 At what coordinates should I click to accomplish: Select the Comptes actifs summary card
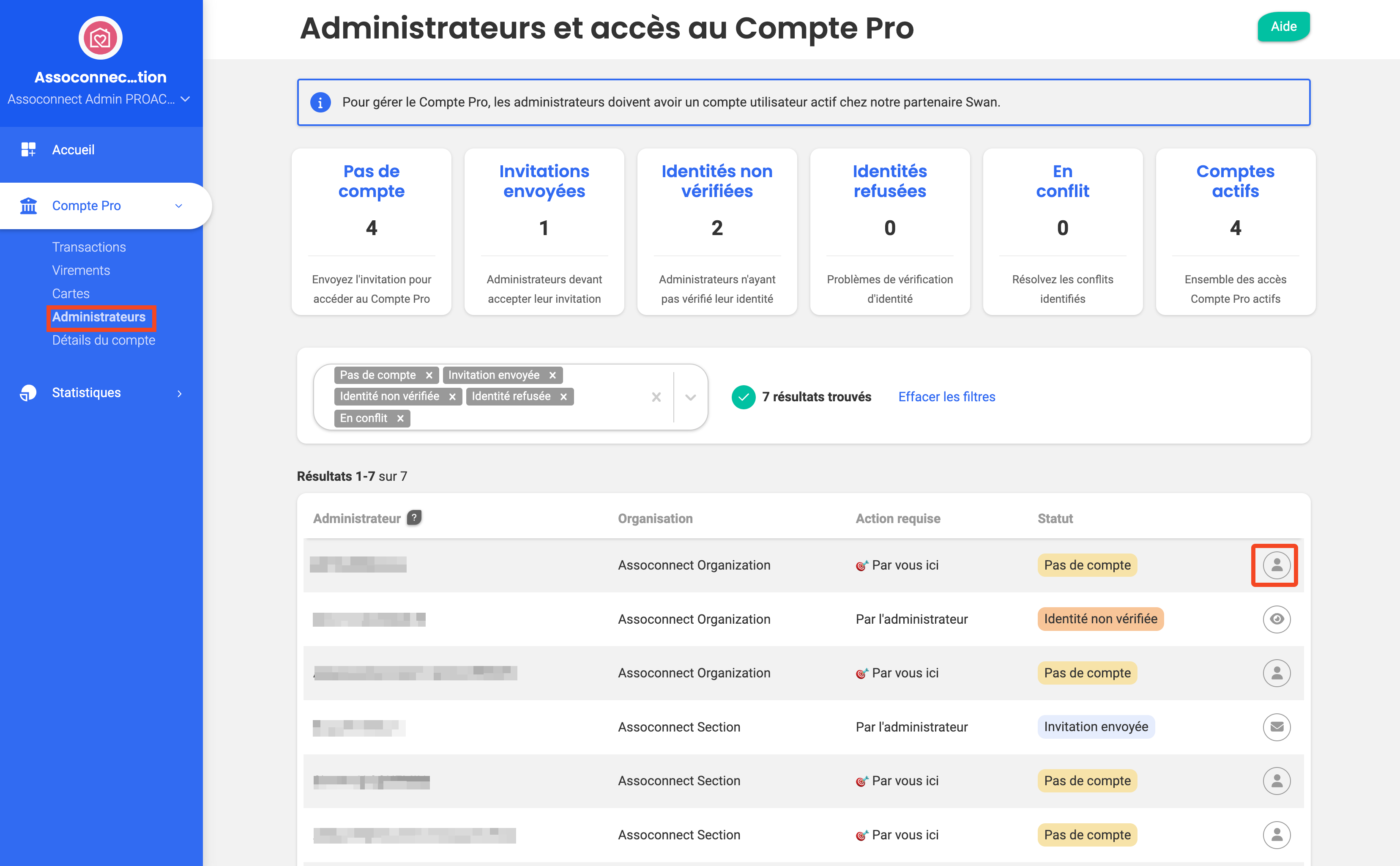pos(1236,232)
